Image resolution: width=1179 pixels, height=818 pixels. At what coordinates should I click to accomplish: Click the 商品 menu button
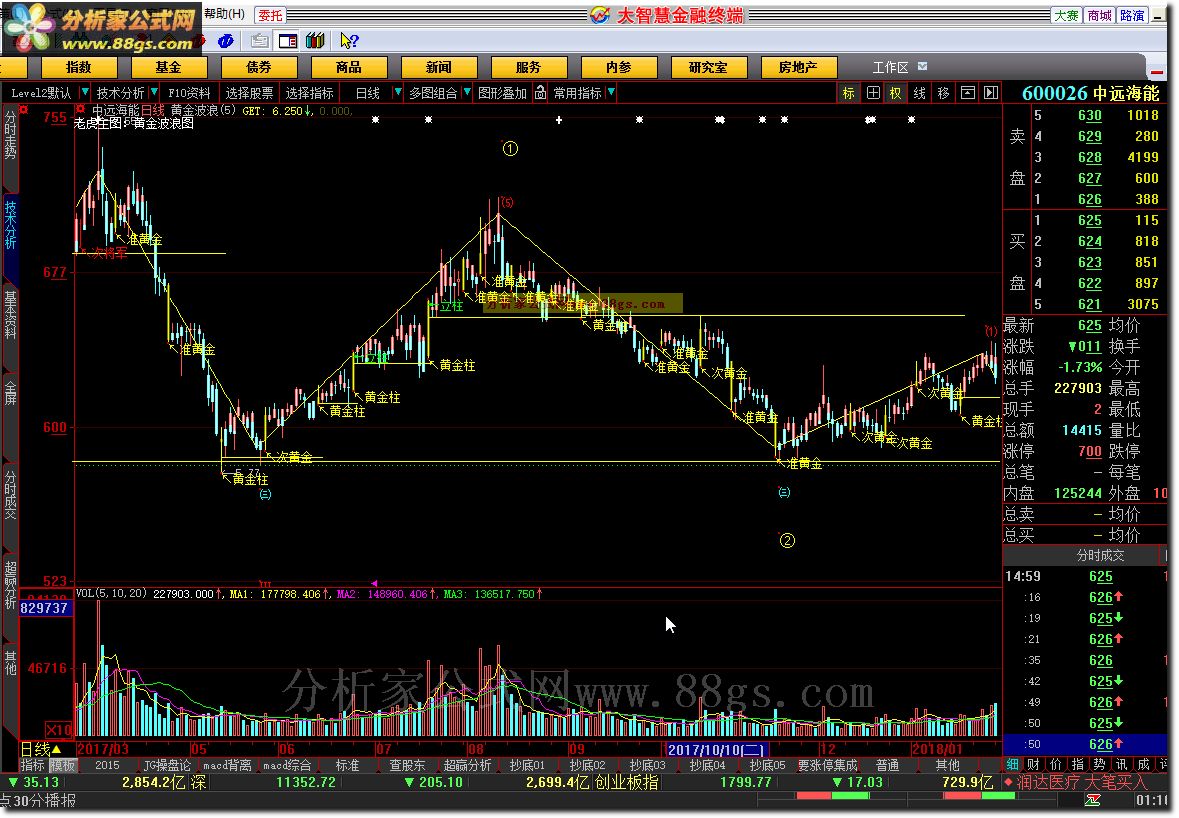349,68
